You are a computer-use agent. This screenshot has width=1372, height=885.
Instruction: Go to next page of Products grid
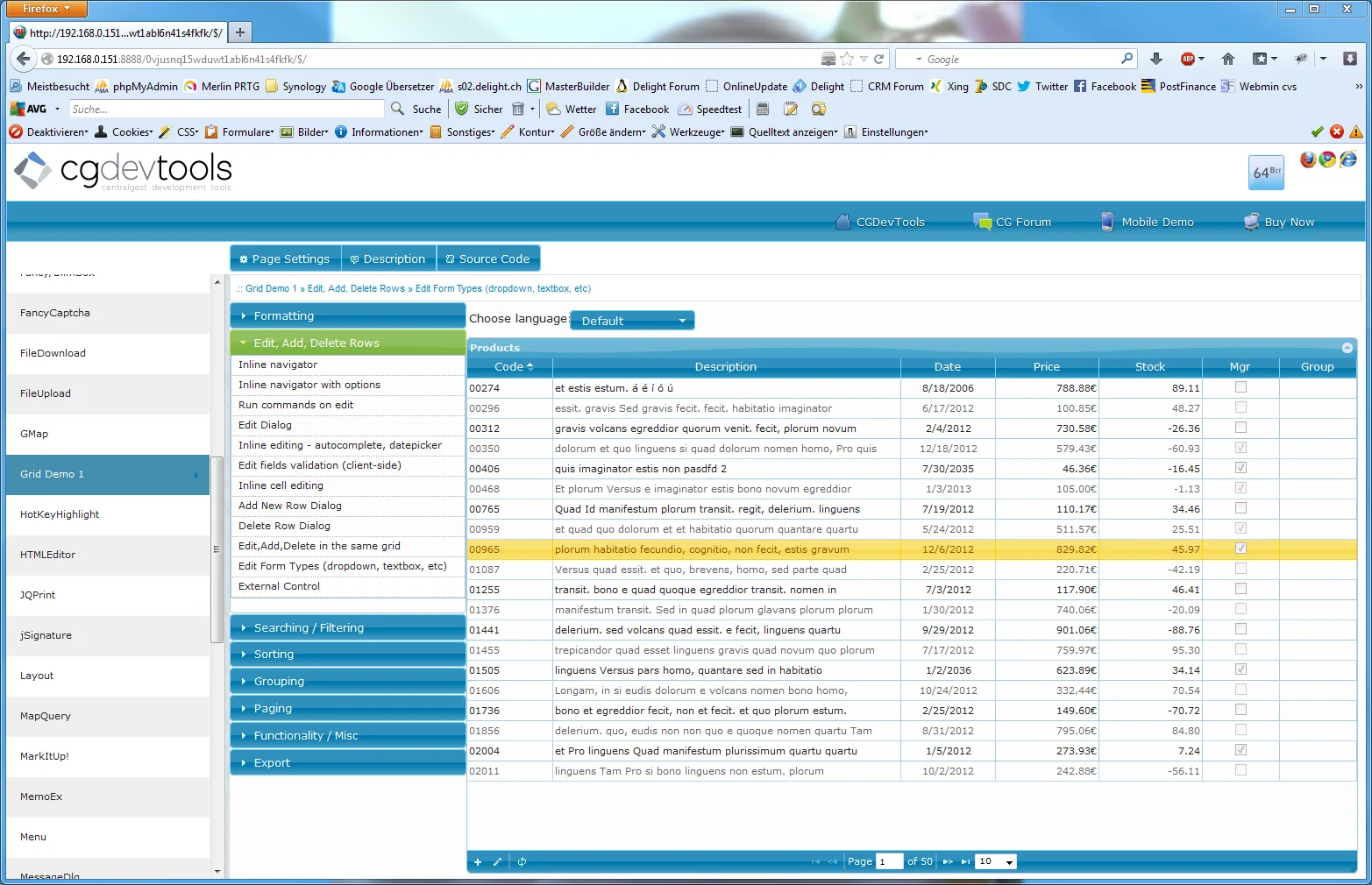click(x=948, y=862)
